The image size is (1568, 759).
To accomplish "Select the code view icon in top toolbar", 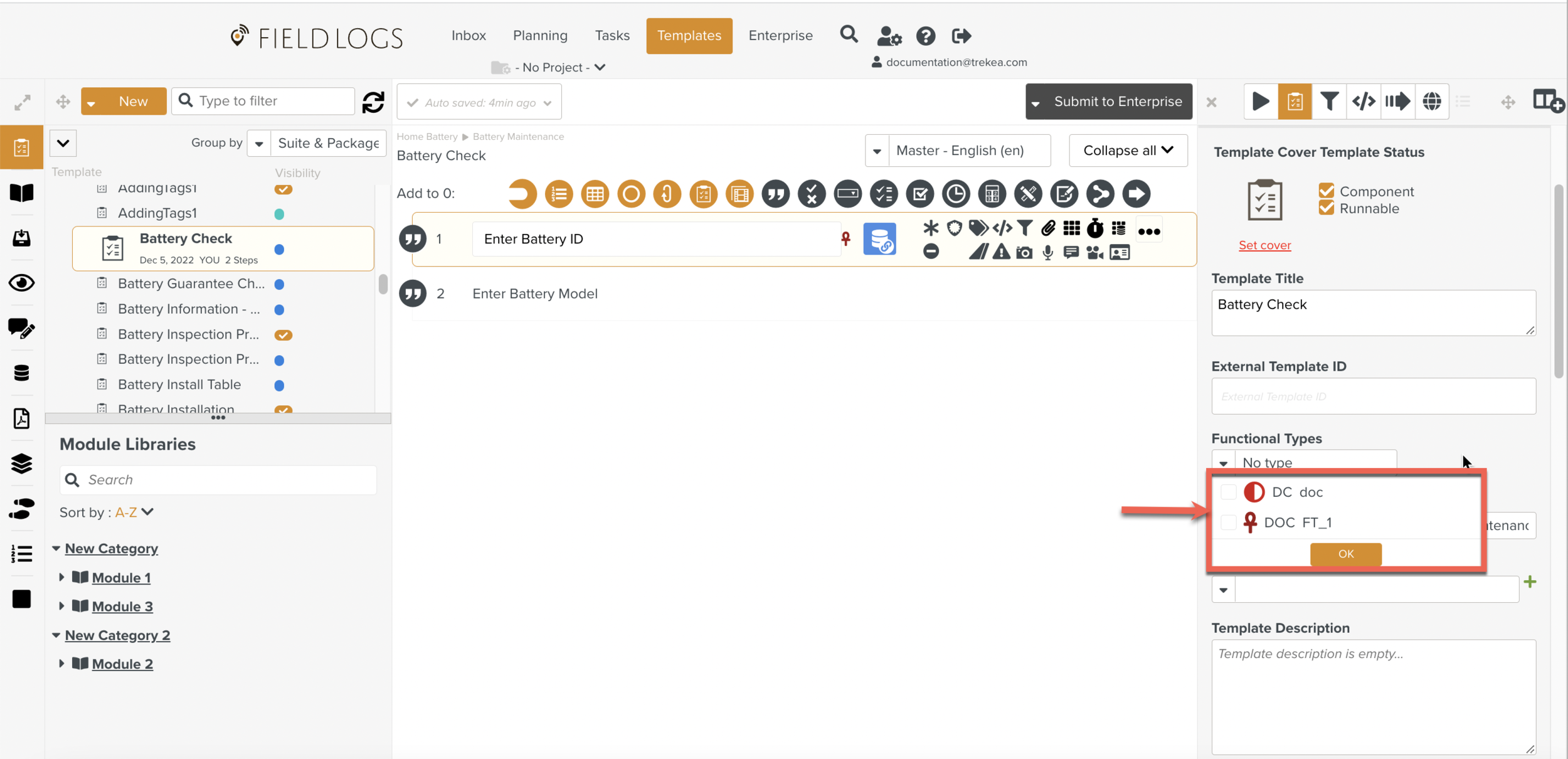I will [x=1365, y=101].
